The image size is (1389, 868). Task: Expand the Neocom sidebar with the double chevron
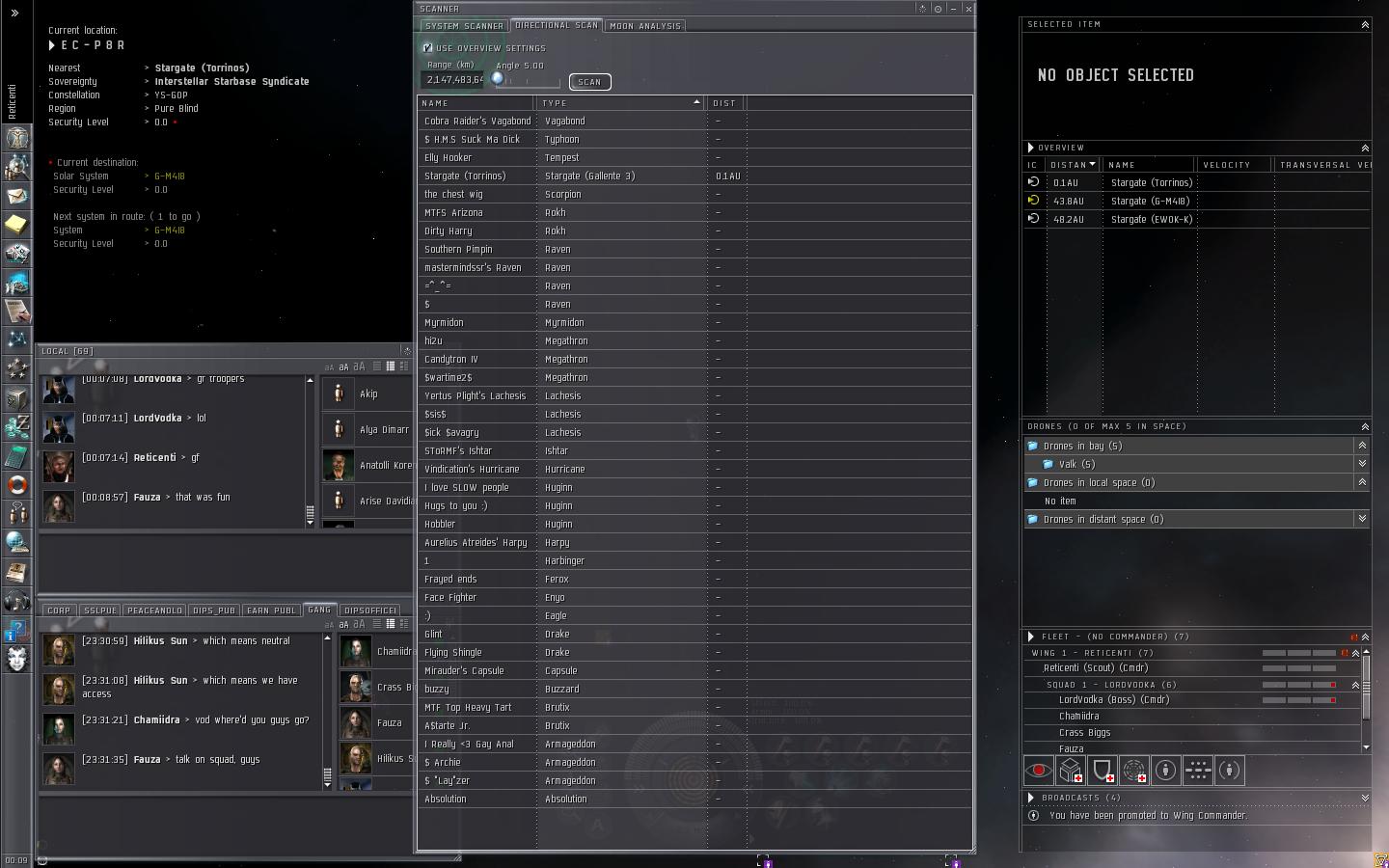click(x=14, y=13)
